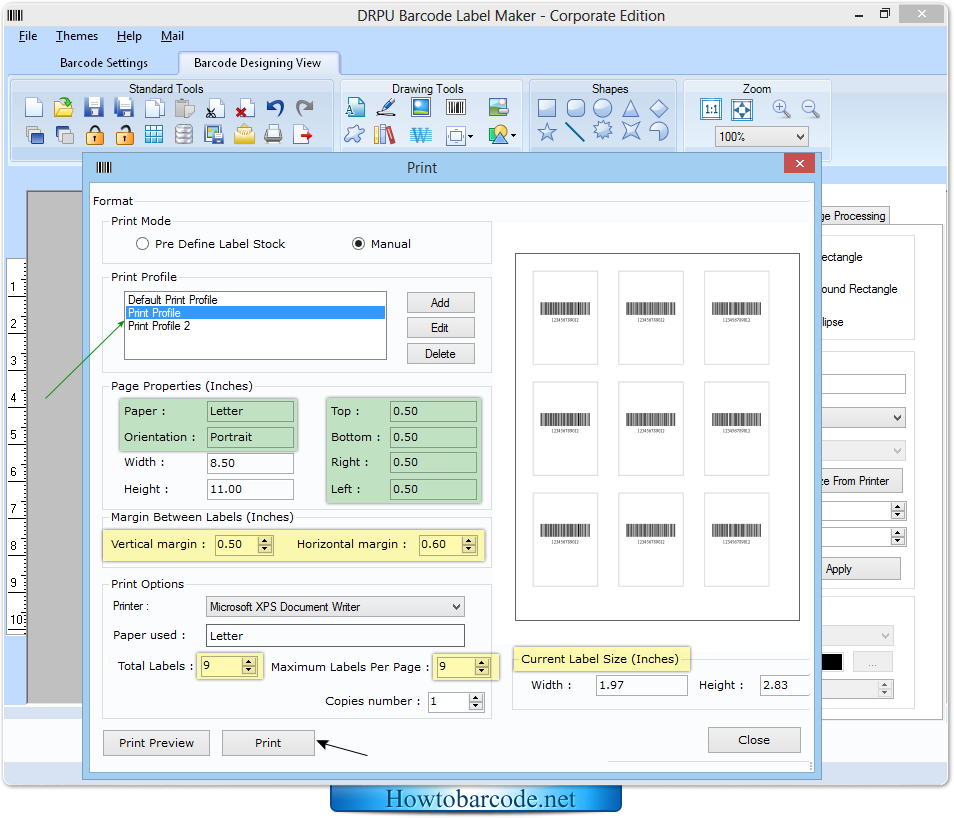The image size is (954, 818).
Task: Open the Mail menu
Action: tap(172, 36)
